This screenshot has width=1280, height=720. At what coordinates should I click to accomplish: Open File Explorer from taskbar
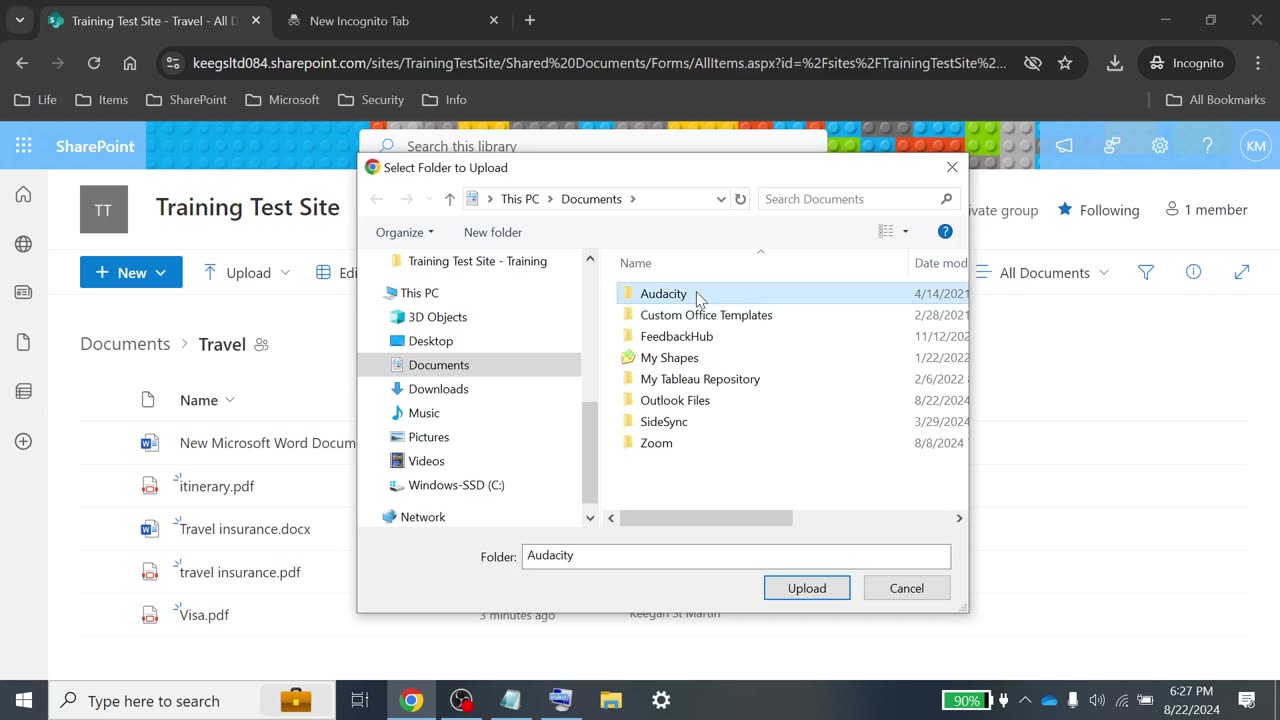point(611,700)
